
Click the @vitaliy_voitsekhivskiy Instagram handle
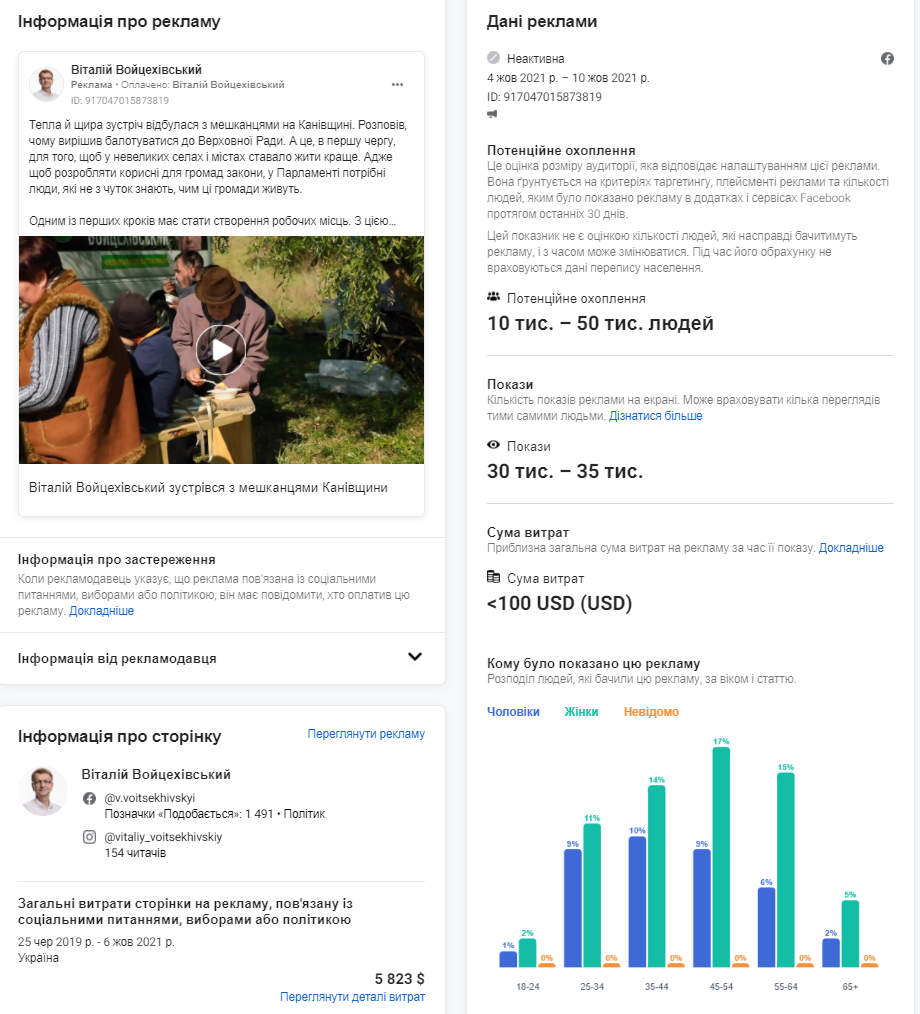point(164,837)
